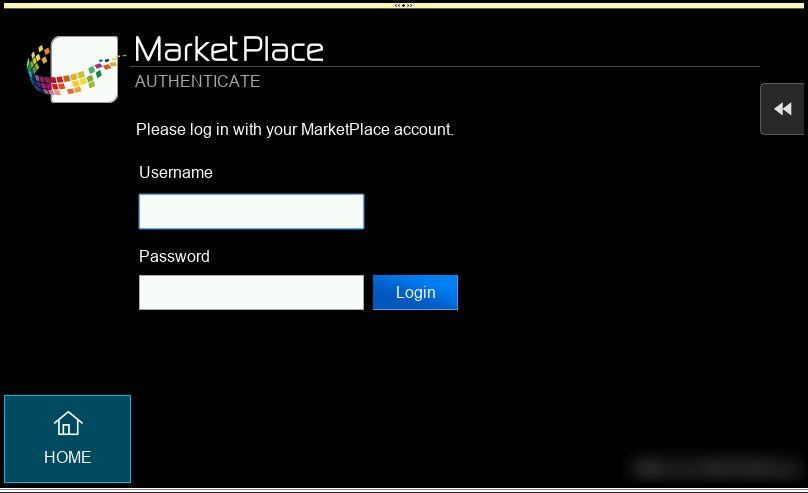Click the "Please log in" instruction text
The image size is (808, 493).
pyautogui.click(x=295, y=129)
